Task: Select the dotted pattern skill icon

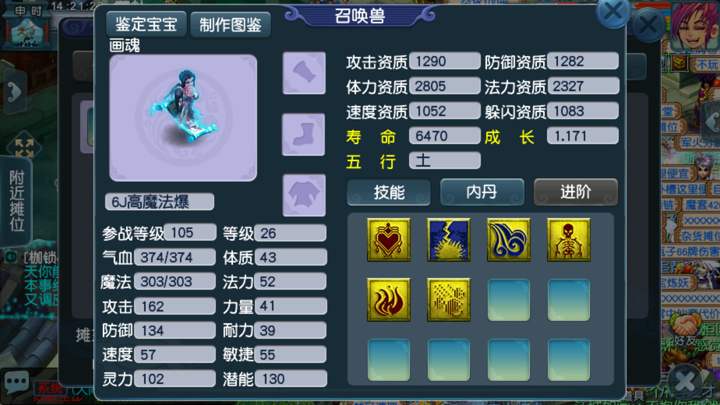Action: pos(449,300)
